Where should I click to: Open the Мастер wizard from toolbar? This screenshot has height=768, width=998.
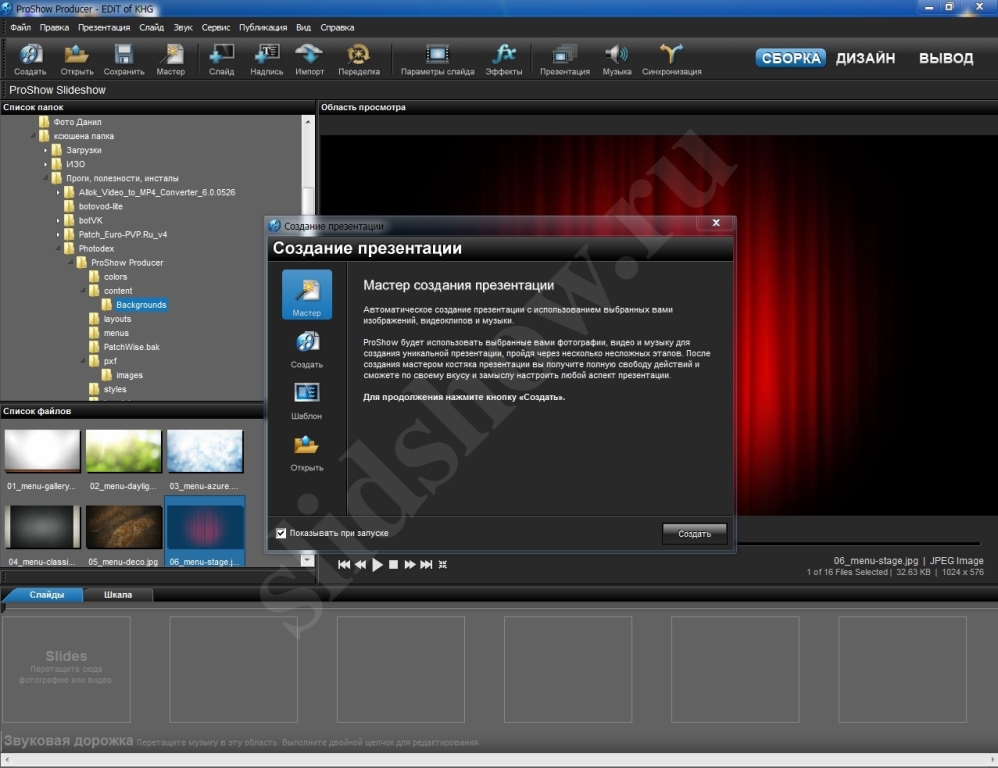pos(171,60)
